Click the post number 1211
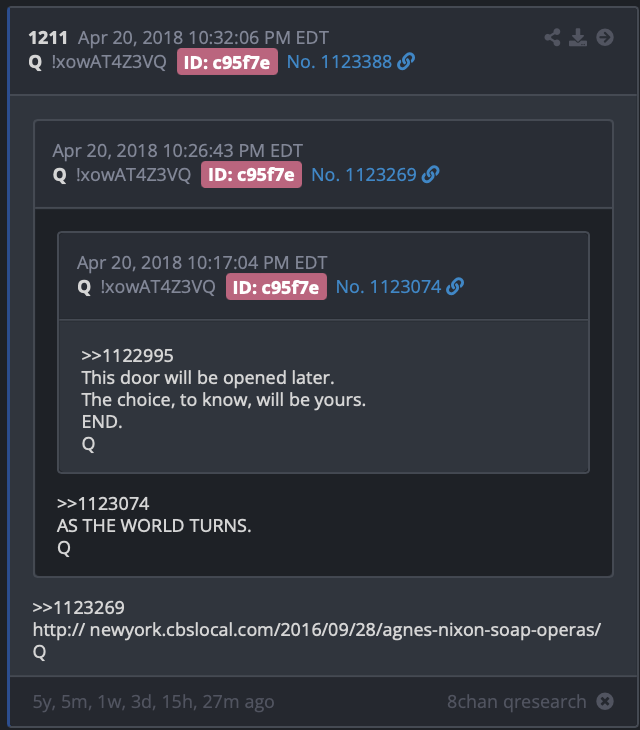640x730 pixels. [48, 38]
